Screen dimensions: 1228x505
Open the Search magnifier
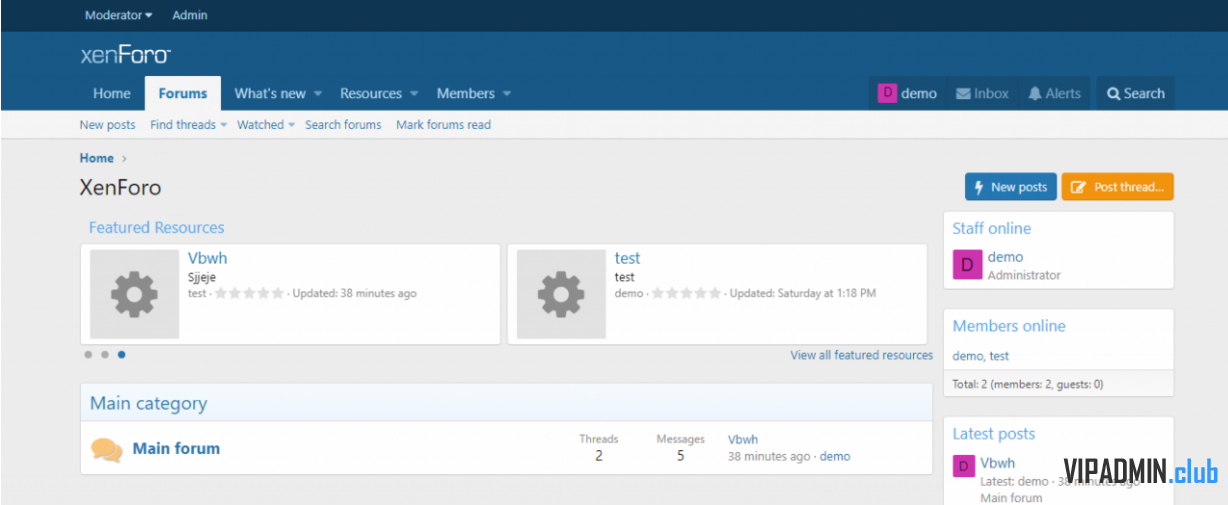point(1135,93)
